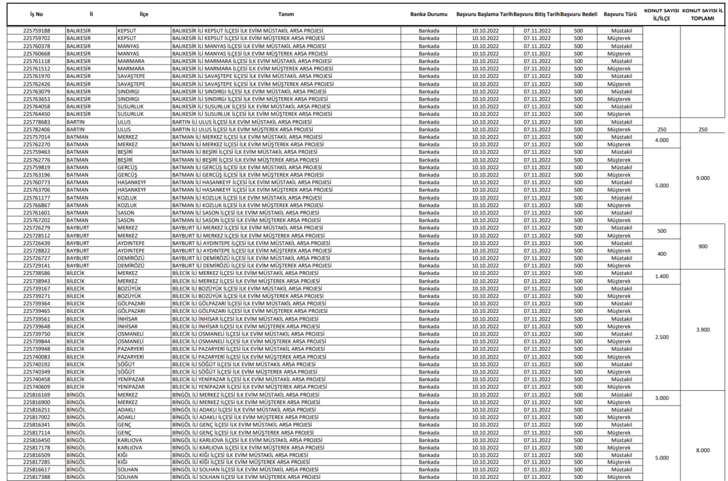Select İş No cell 225760378

point(36,46)
